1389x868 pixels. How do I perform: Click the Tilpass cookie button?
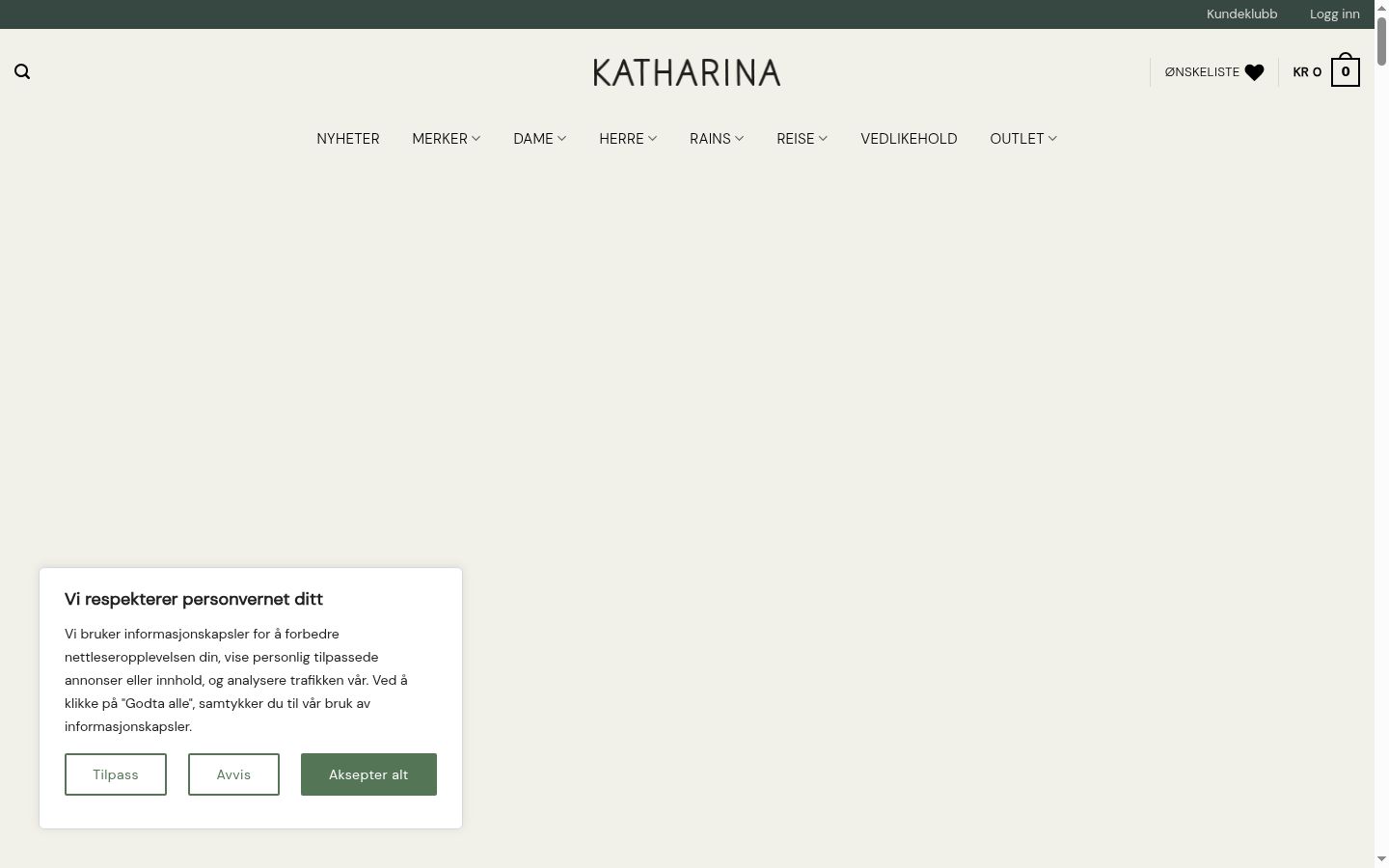coord(116,774)
